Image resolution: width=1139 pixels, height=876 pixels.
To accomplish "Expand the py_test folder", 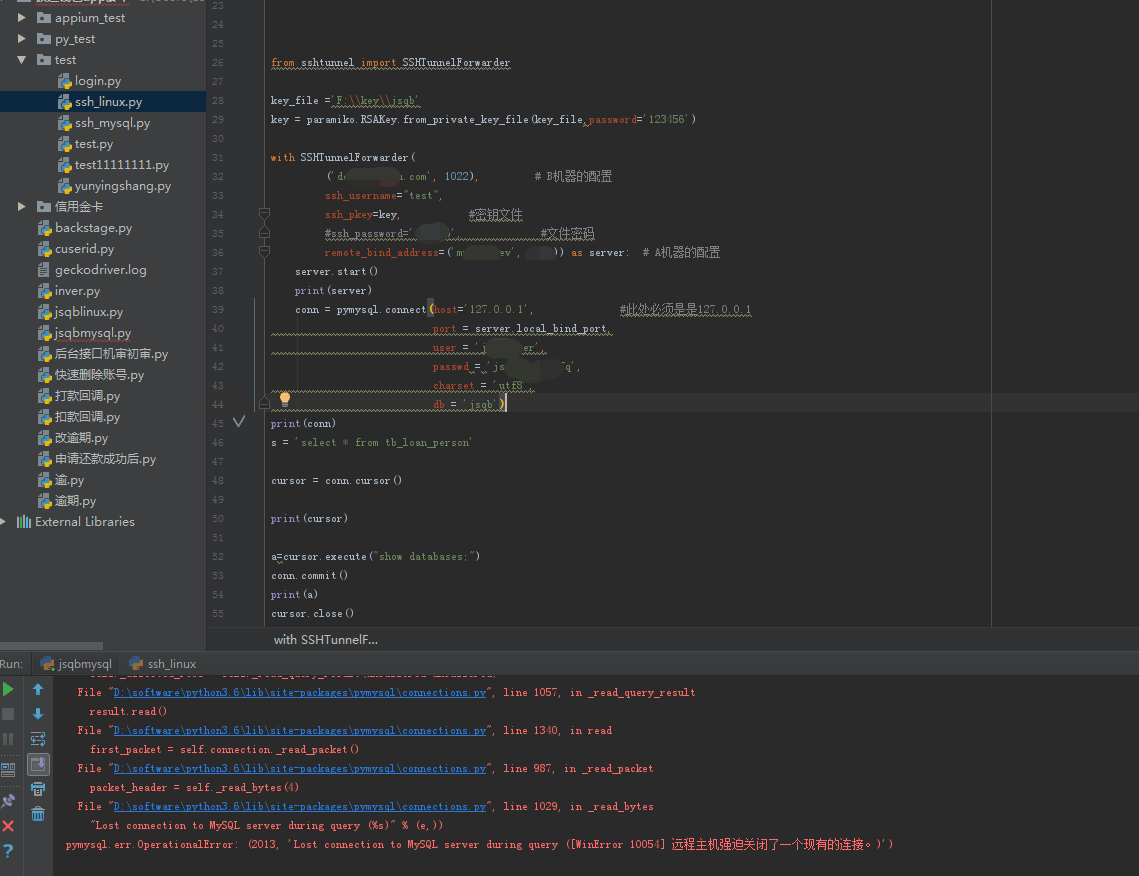I will click(22, 38).
